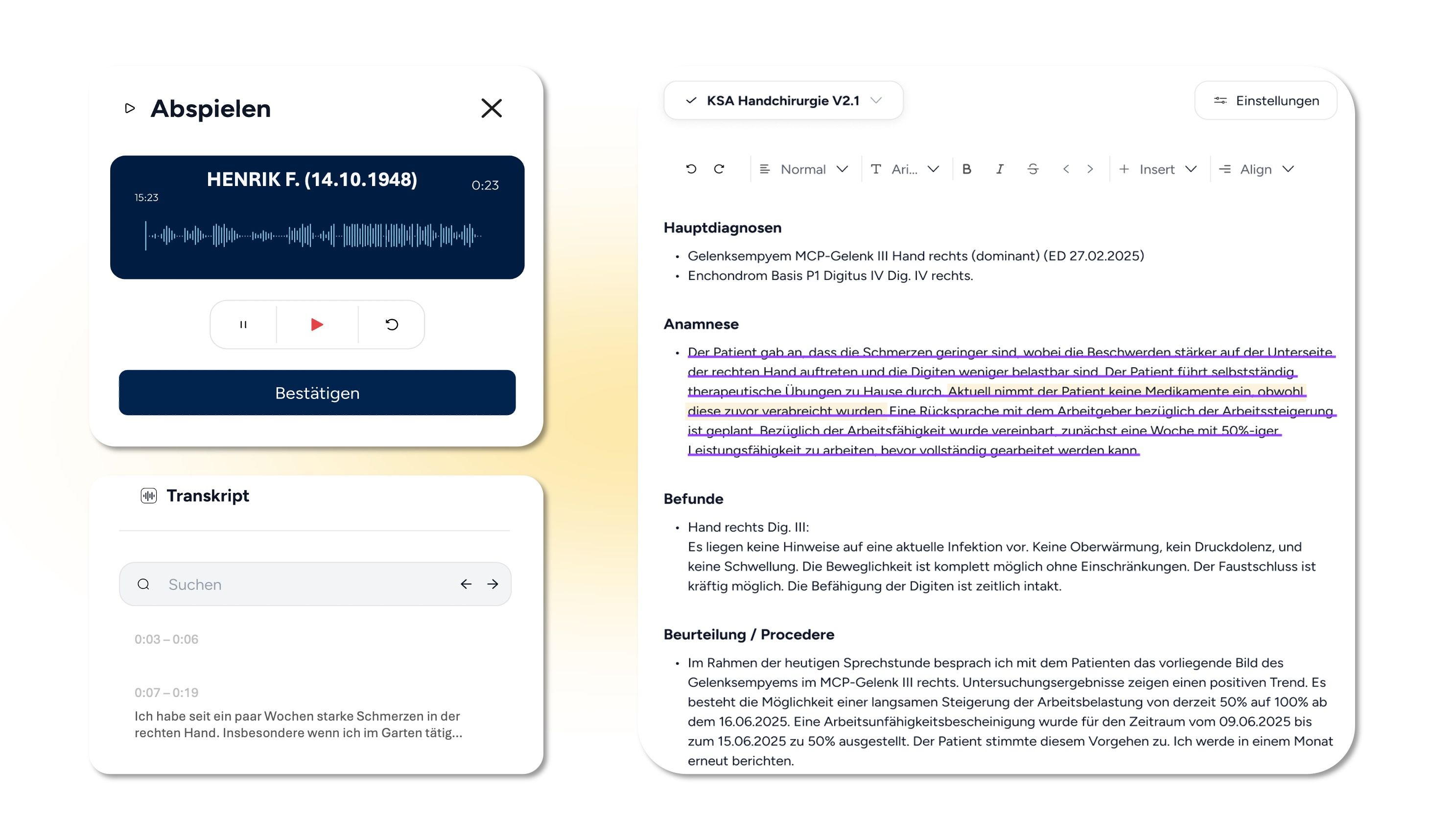Click the redo icon in editor toolbar
The width and height of the screenshot is (1453, 840).
tap(719, 169)
